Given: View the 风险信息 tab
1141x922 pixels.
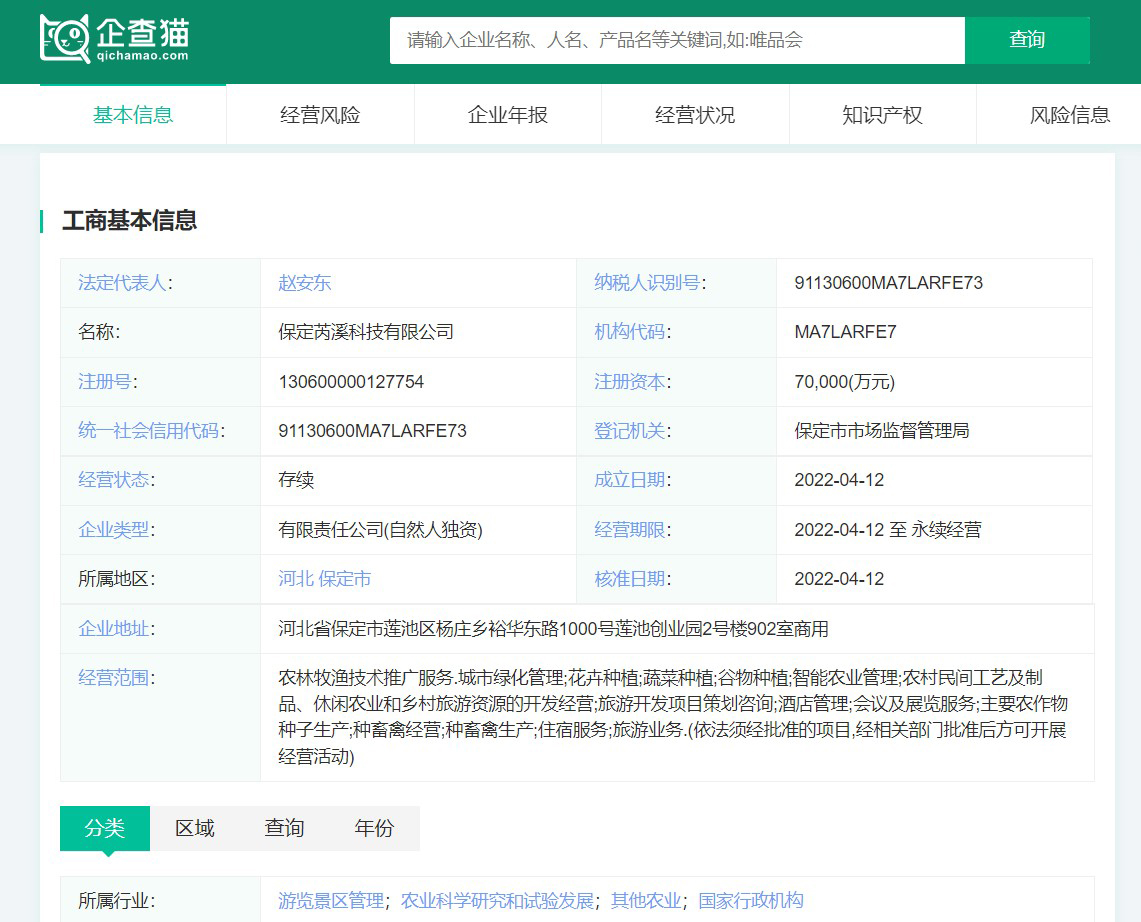Looking at the screenshot, I should (1069, 115).
